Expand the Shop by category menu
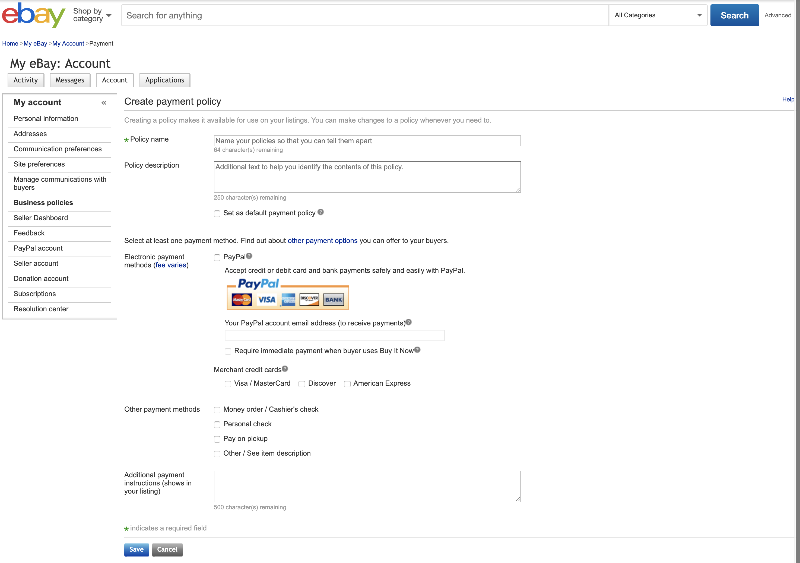 coord(92,15)
